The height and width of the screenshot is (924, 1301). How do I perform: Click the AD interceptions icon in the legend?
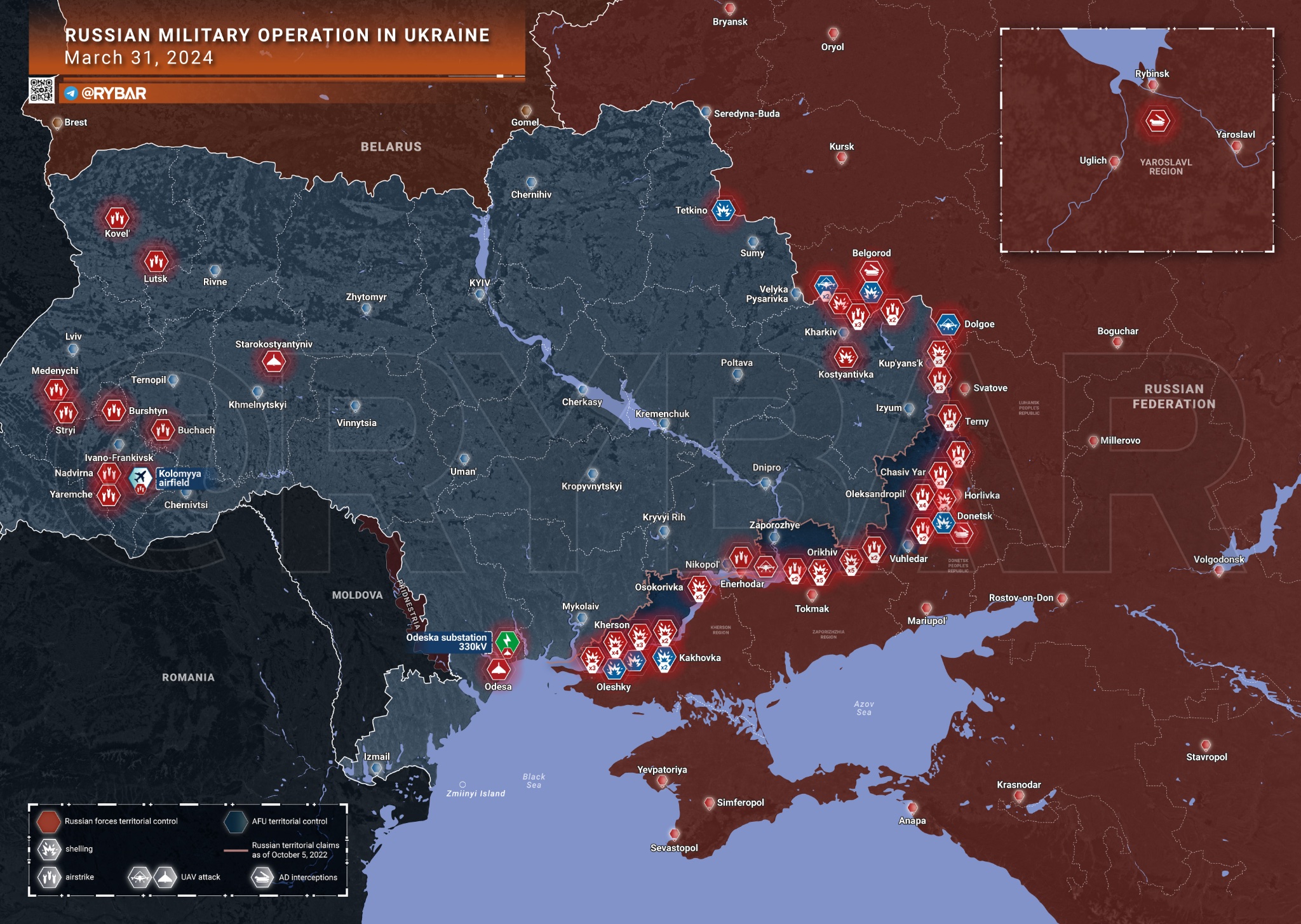point(262,877)
